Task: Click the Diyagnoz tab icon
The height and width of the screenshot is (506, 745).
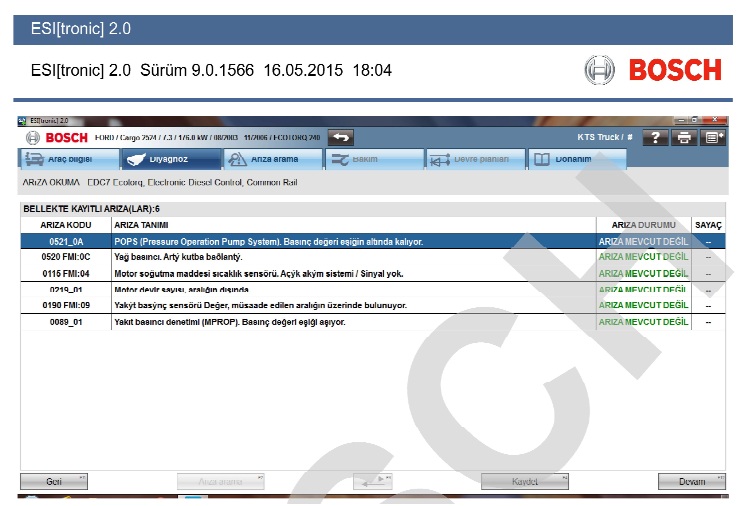Action: 136,160
